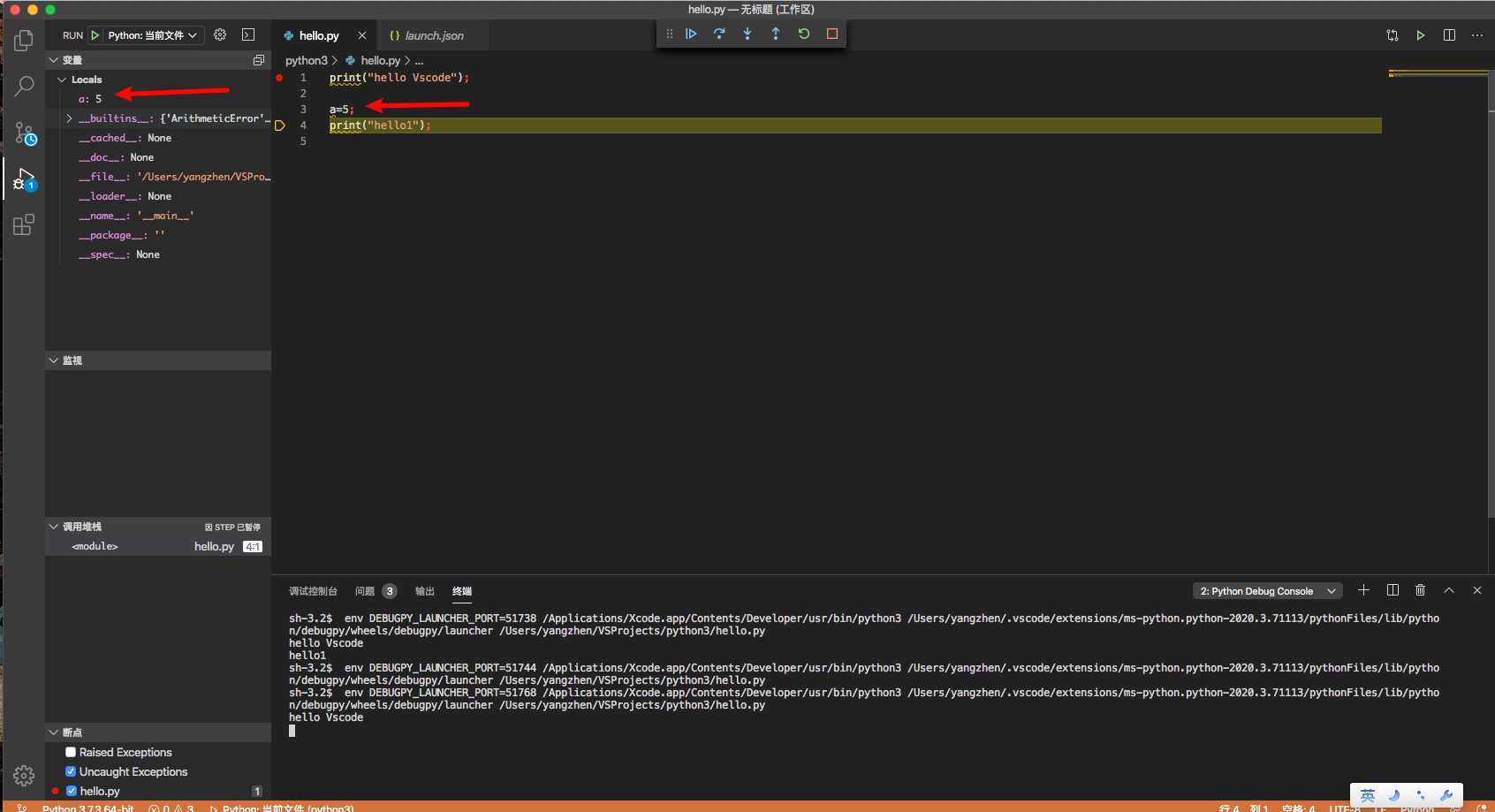Grab the debug toolbar drag handle

point(669,34)
